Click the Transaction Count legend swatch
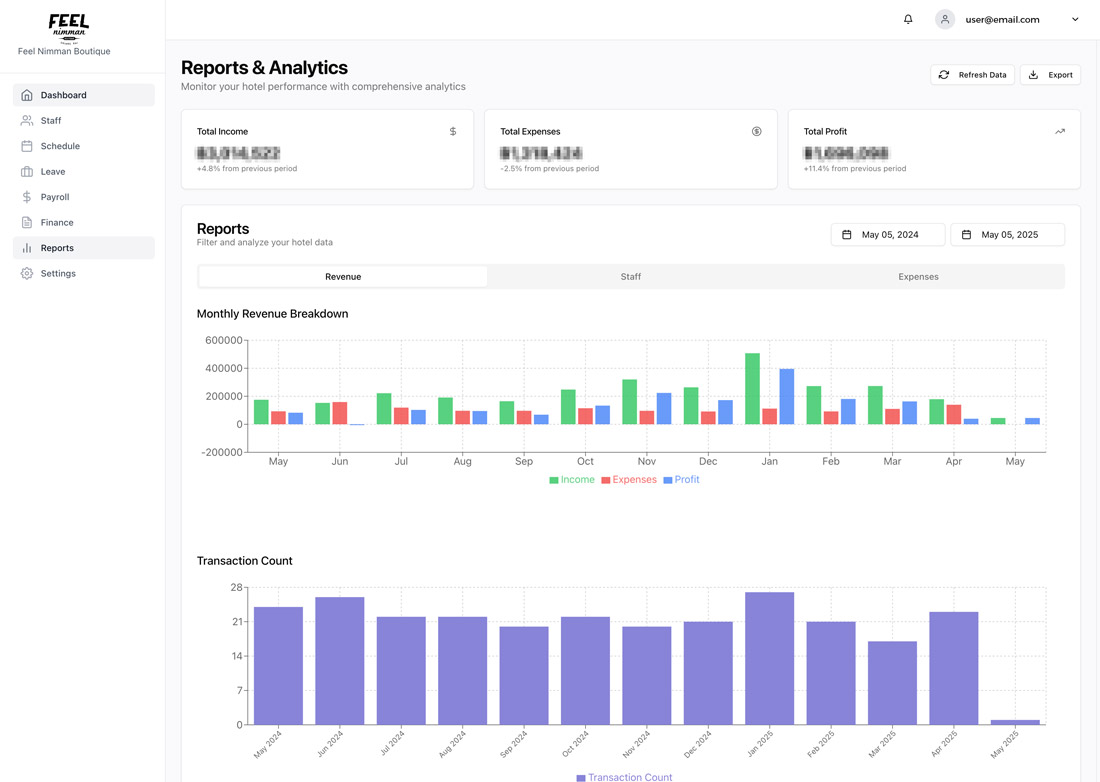The width and height of the screenshot is (1100, 782). [x=581, y=777]
